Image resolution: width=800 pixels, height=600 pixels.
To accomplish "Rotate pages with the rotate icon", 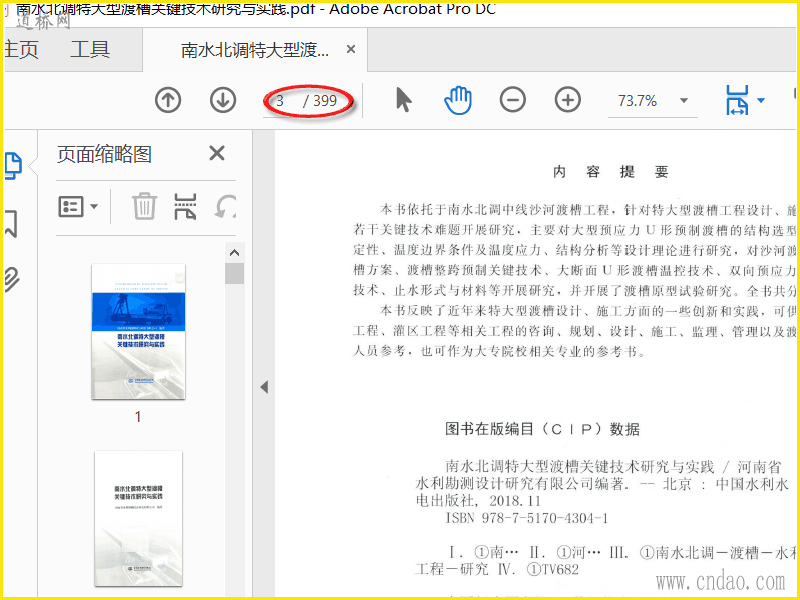I will tap(225, 206).
